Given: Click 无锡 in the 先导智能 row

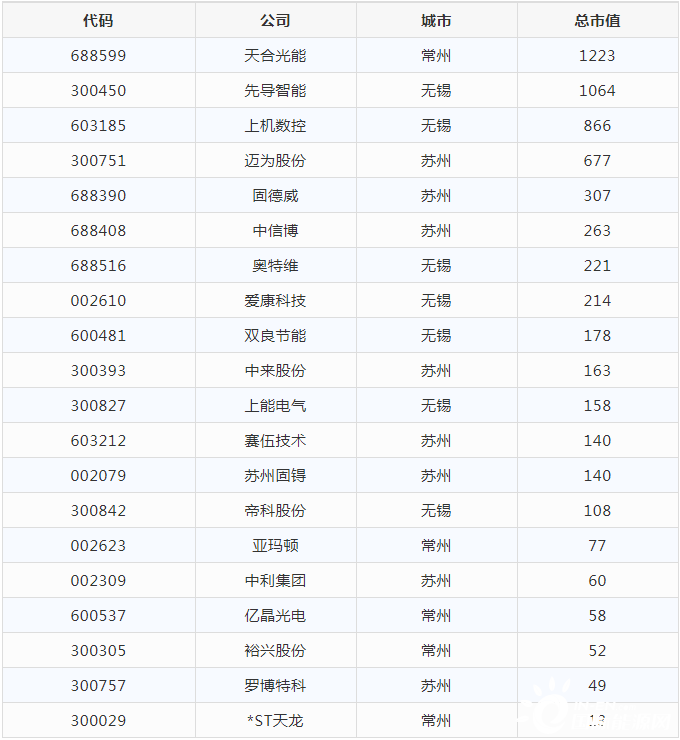Looking at the screenshot, I should [436, 91].
